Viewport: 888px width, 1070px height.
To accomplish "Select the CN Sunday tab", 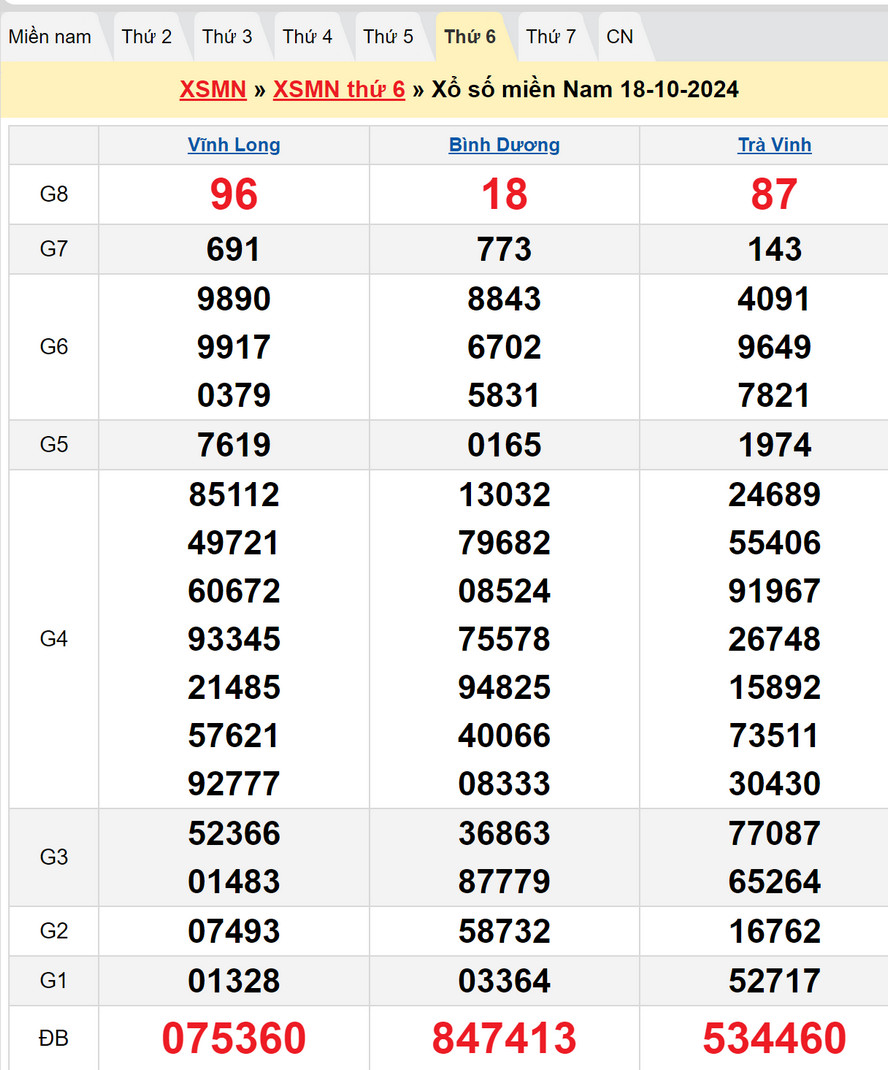I will [620, 37].
